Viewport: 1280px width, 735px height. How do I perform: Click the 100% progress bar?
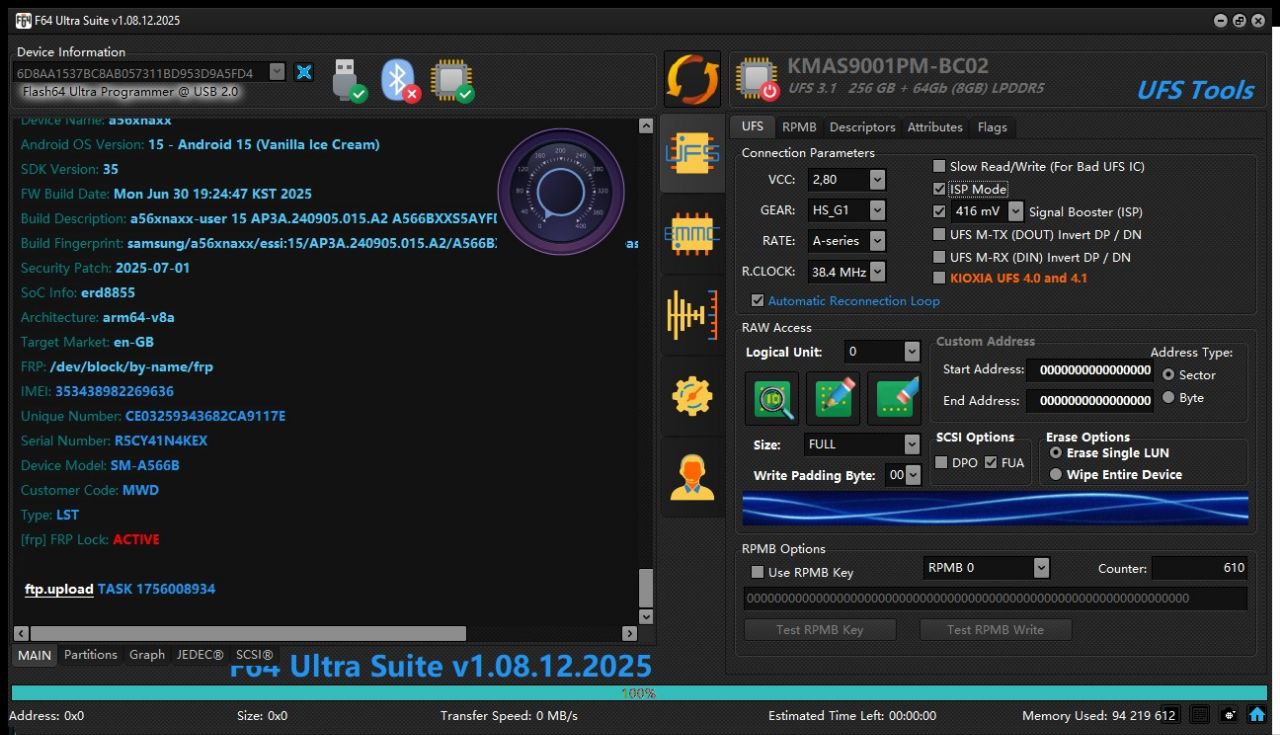point(638,693)
